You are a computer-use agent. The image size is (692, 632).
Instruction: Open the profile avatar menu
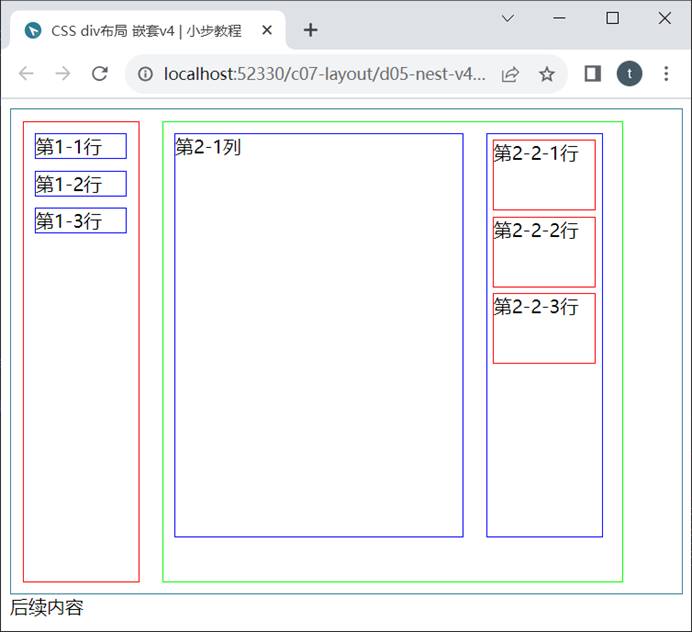[629, 74]
